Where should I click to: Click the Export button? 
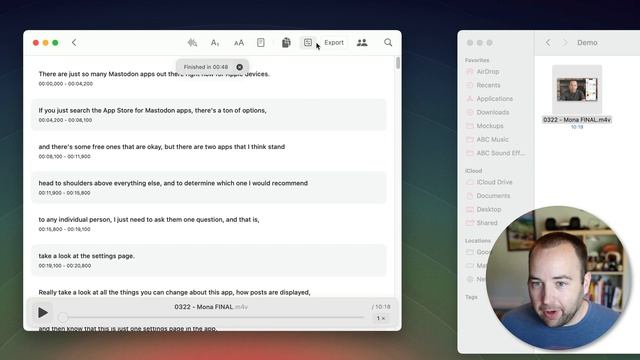334,42
